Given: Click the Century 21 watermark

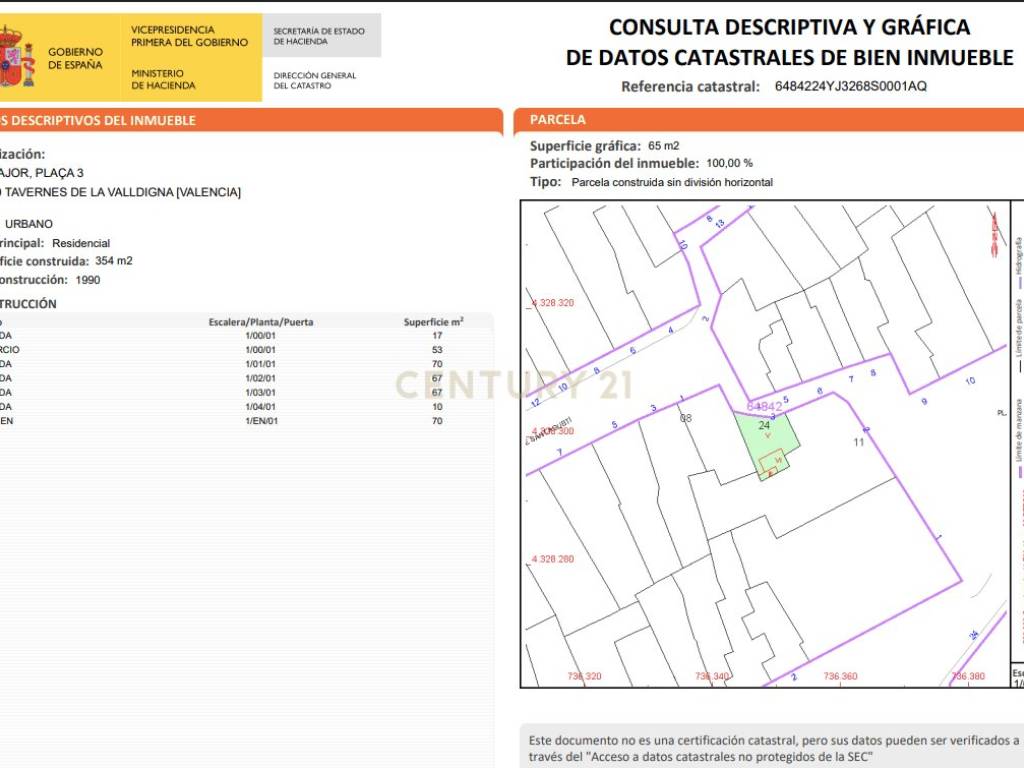Looking at the screenshot, I should [511, 384].
